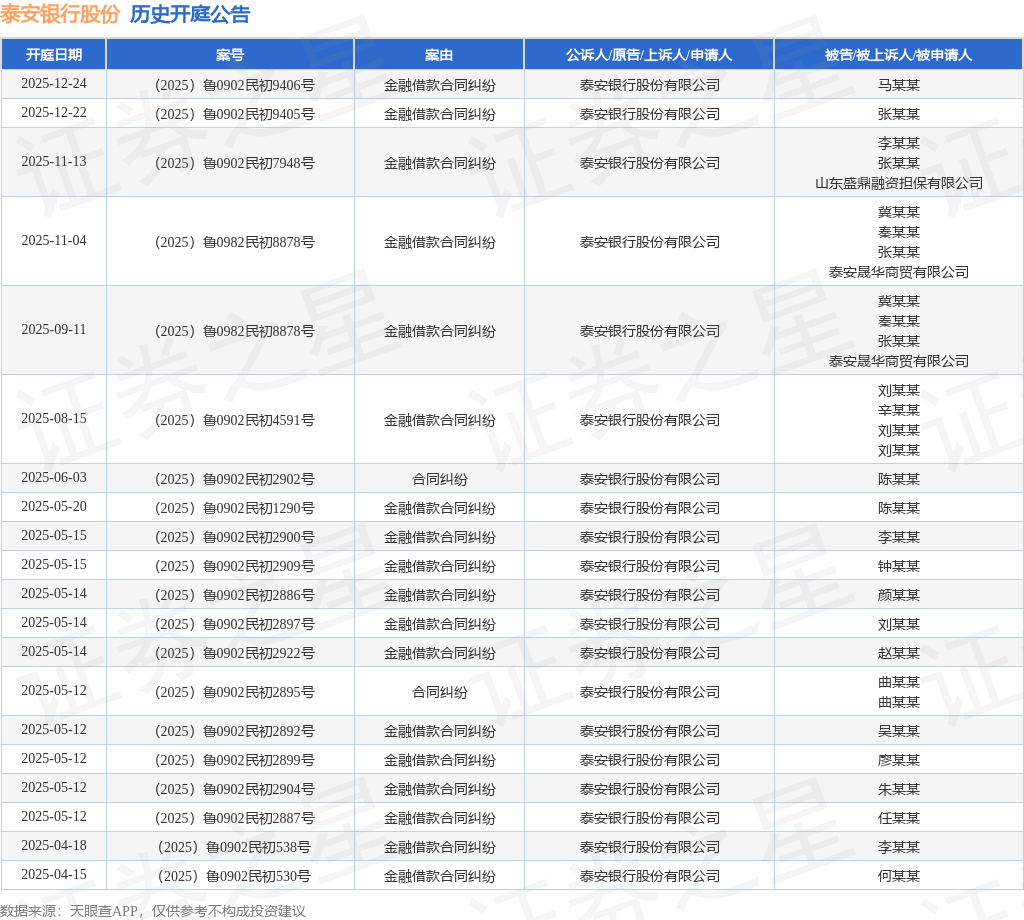
Task: Click case number 鲁0902民初2904号
Action: pos(234,789)
